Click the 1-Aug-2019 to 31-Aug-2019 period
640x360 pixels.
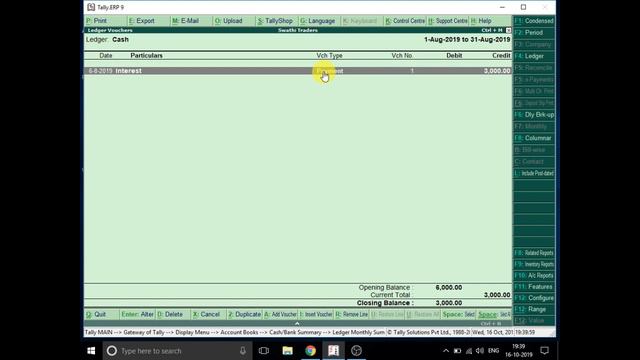tap(467, 40)
